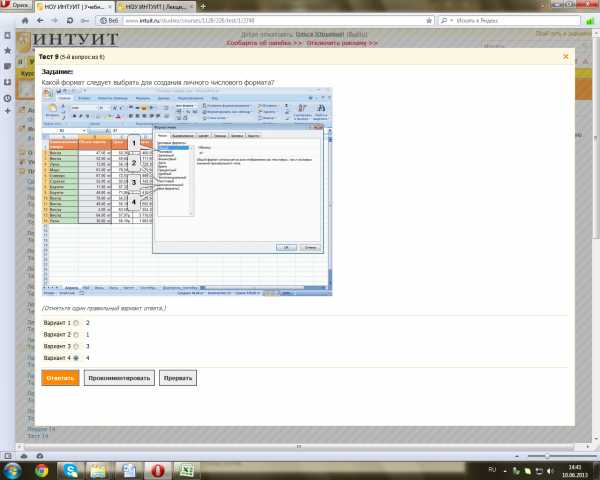Open a new browser tab with plus
This screenshot has width=600, height=480.
pos(203,6)
